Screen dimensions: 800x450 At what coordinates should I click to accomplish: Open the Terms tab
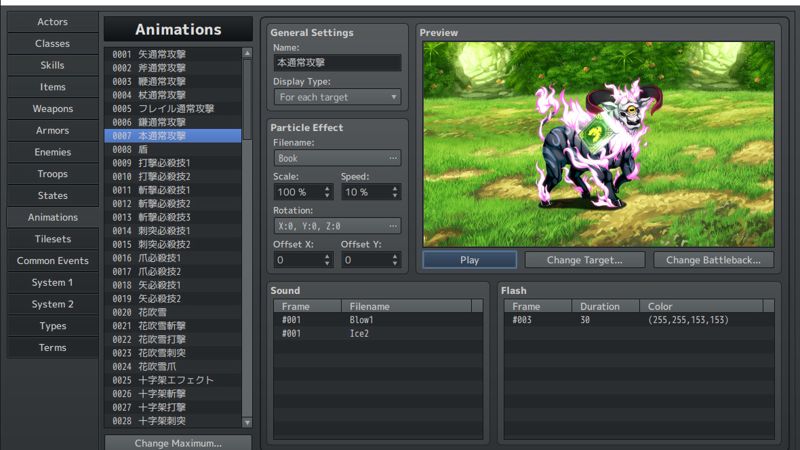point(53,347)
